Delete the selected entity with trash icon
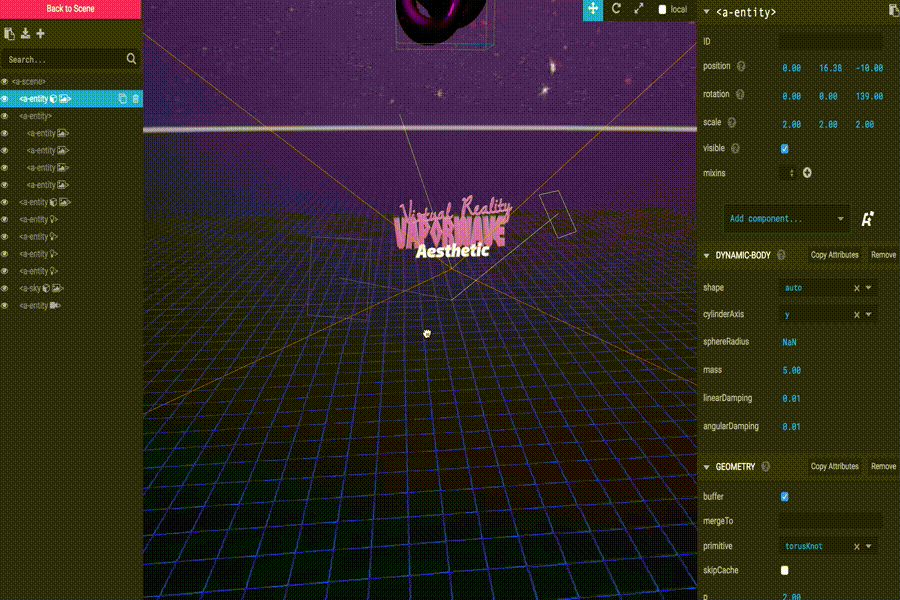 (136, 99)
